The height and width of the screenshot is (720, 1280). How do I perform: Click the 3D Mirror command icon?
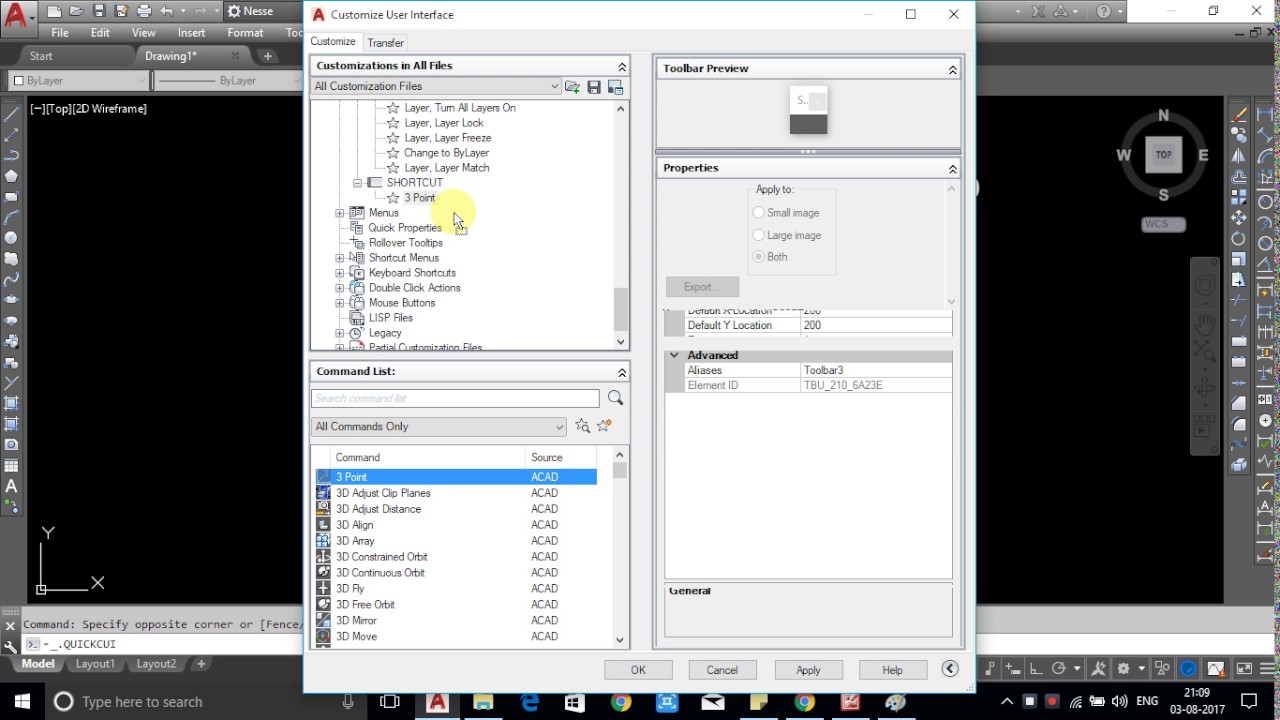pos(323,621)
